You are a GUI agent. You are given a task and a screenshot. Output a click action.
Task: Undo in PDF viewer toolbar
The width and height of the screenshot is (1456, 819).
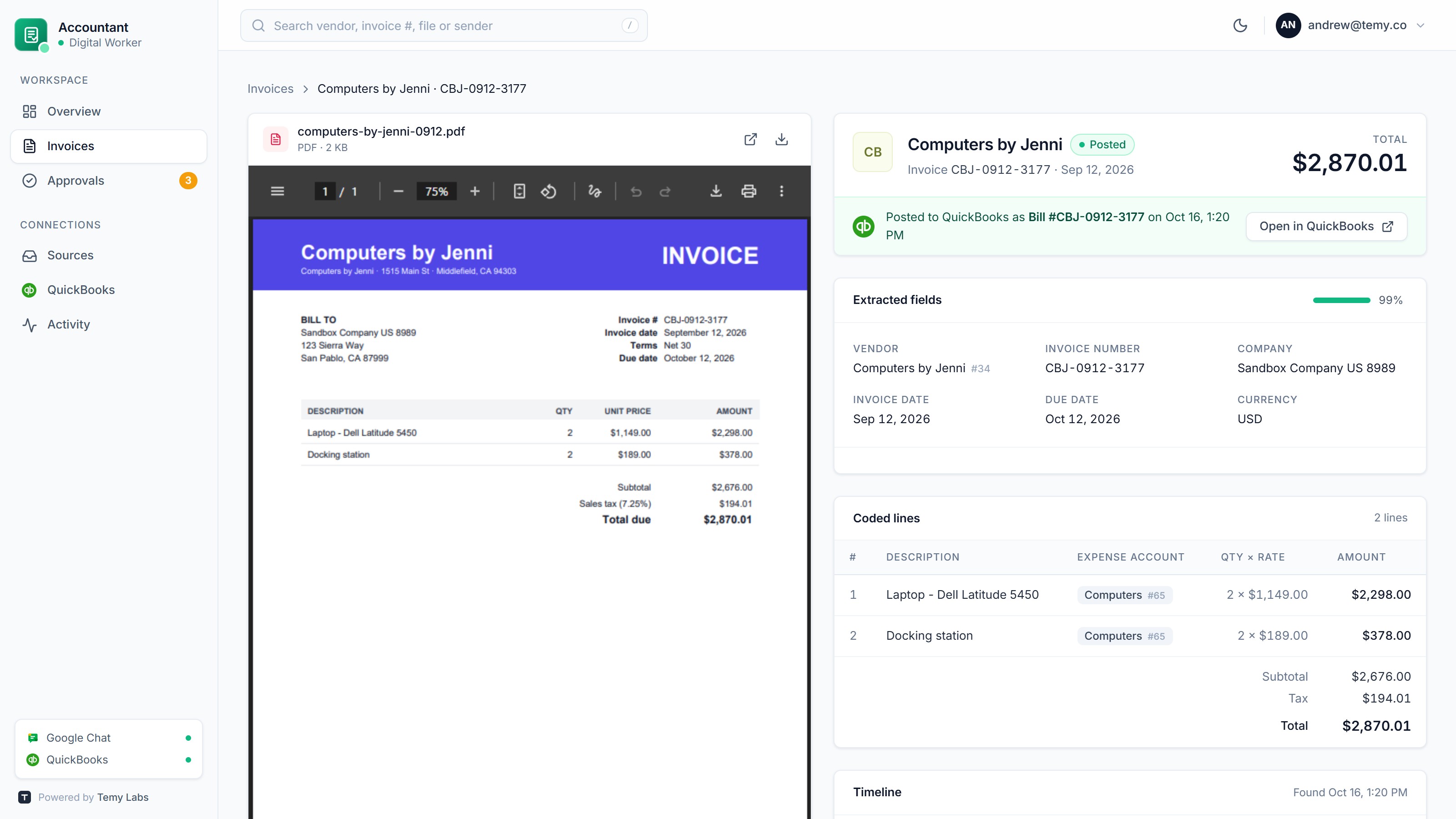(x=636, y=192)
